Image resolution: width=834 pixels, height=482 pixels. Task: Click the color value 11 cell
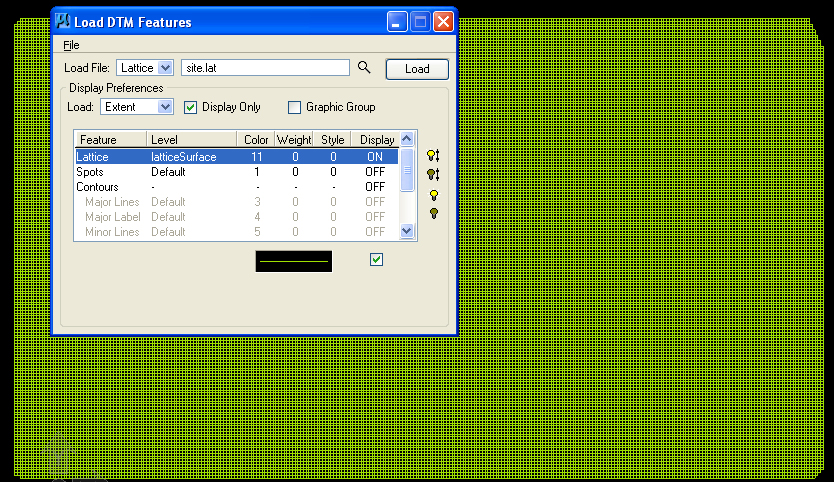(257, 157)
